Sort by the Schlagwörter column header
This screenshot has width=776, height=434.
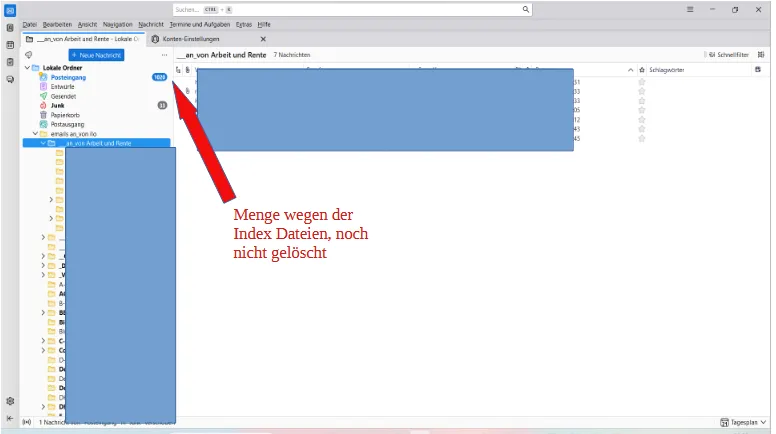pos(667,70)
